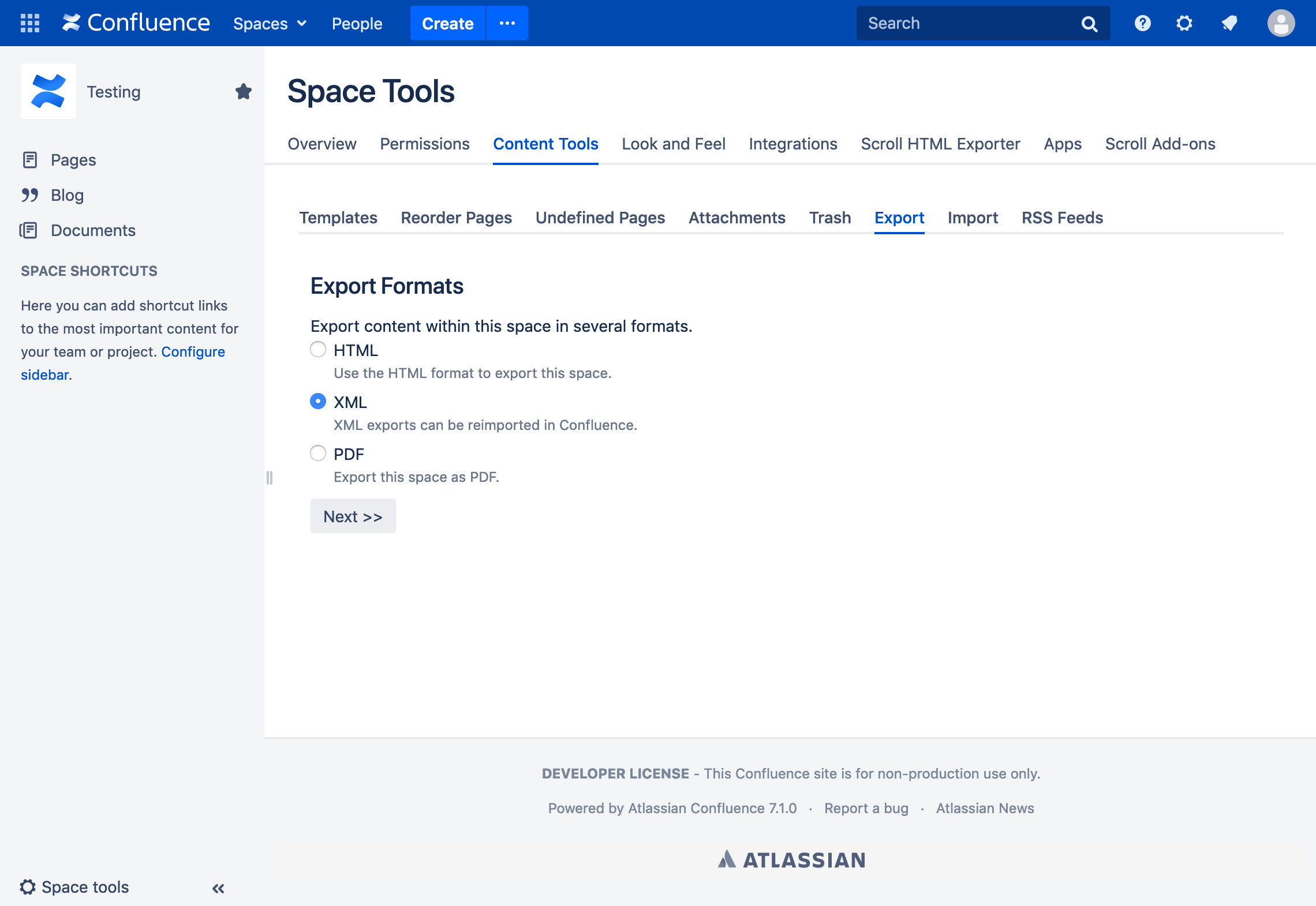Select the PDF export format

(x=318, y=454)
